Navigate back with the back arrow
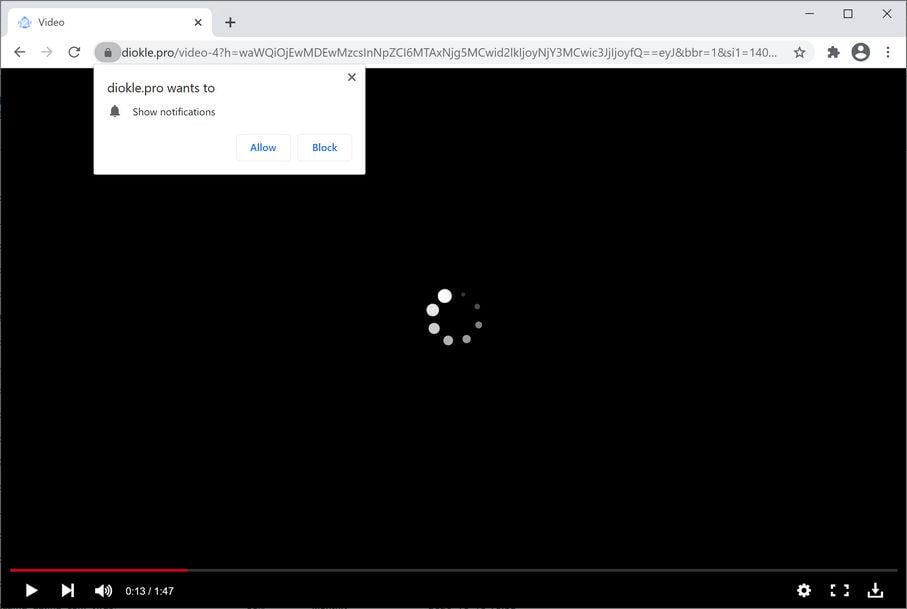Viewport: 907px width, 609px height. (19, 51)
